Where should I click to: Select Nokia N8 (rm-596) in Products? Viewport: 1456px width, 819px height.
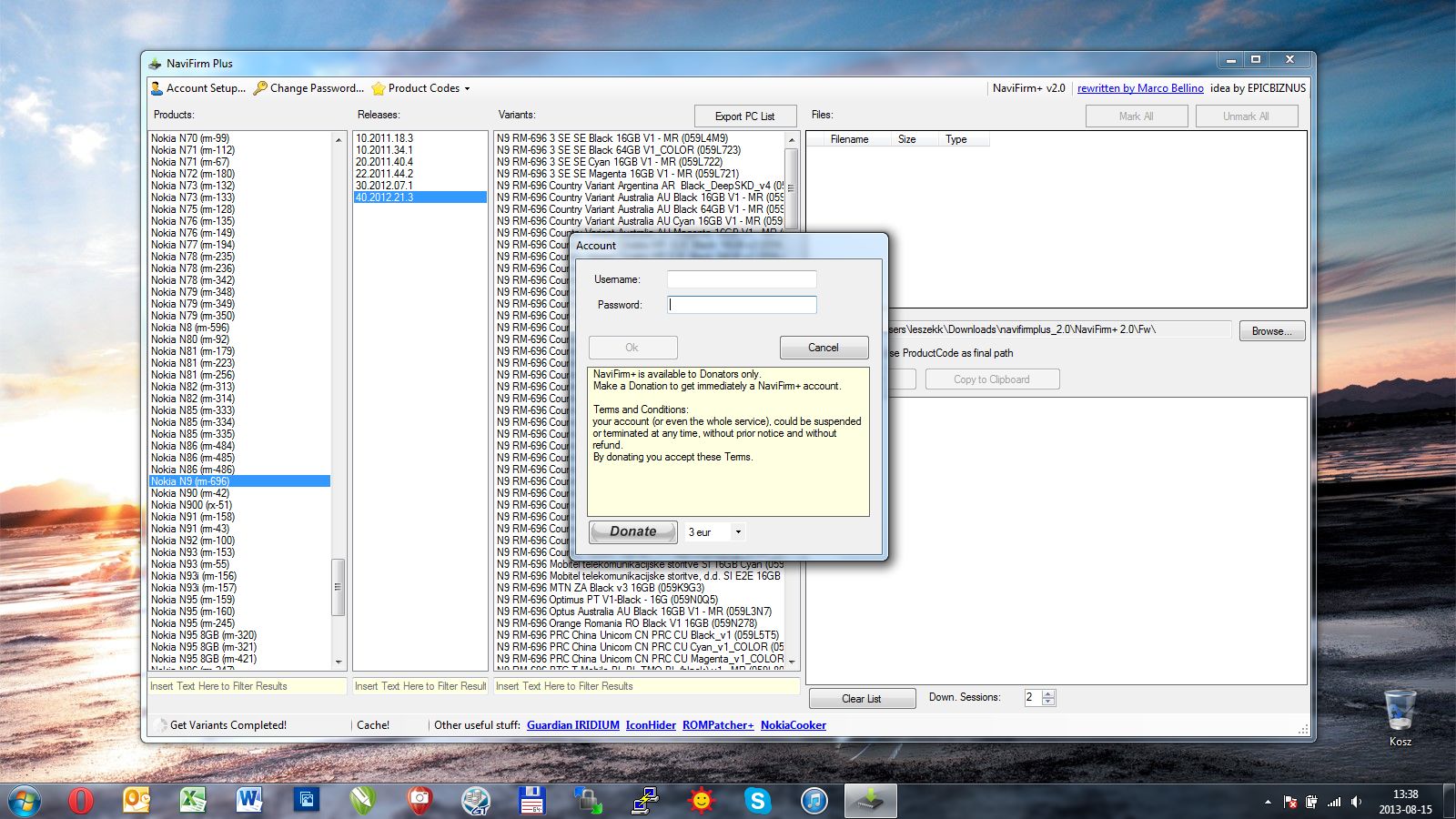(x=240, y=328)
